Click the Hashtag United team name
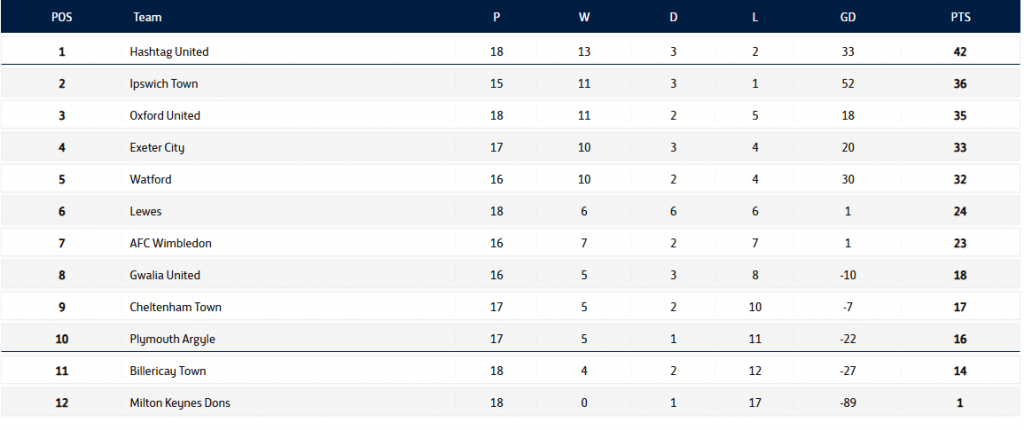 [x=169, y=52]
